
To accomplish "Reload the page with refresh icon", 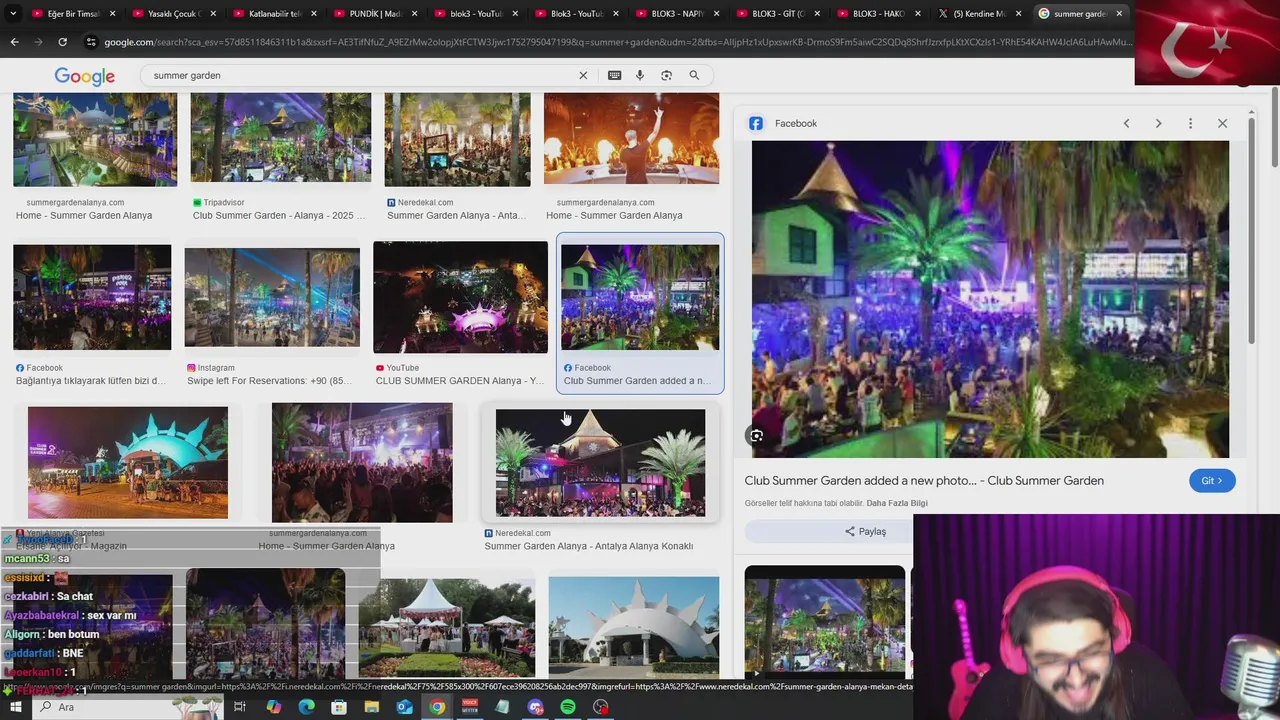I will [x=62, y=42].
